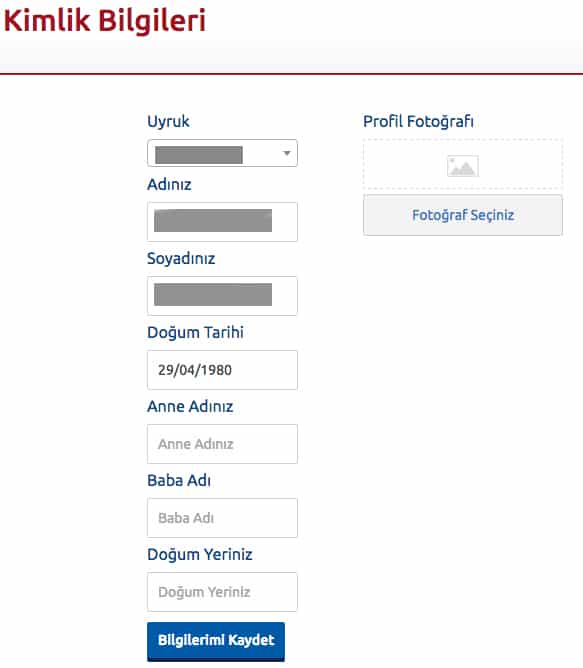
Task: Click the Doğum Yeriniz input field
Action: pyautogui.click(x=222, y=592)
